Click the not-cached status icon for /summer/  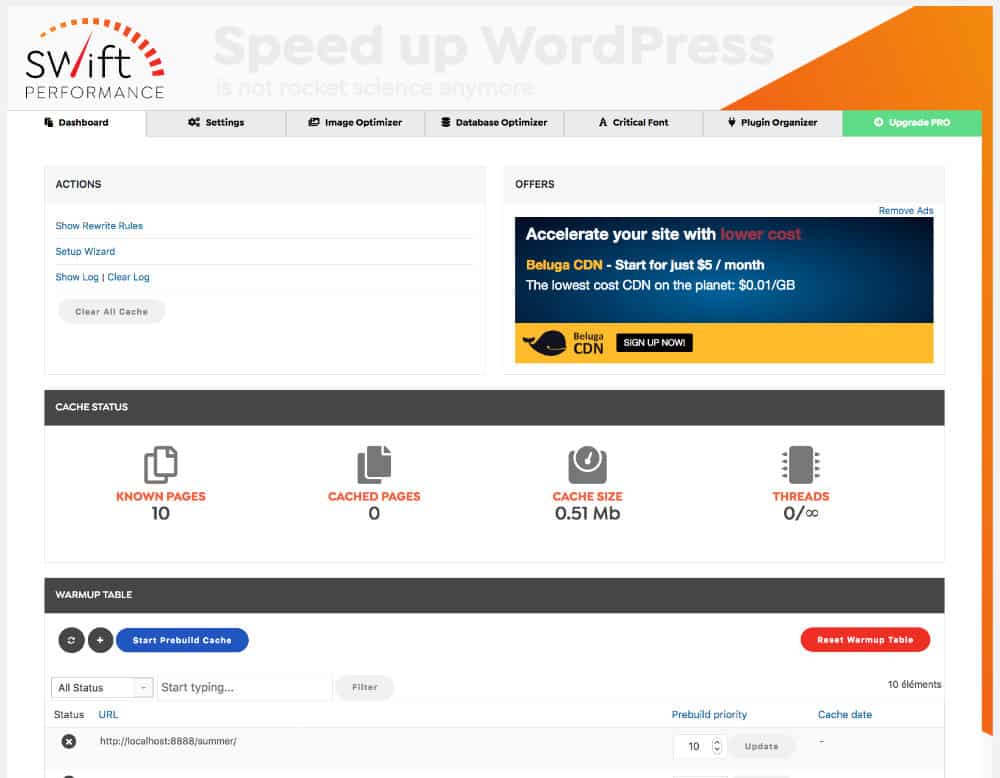tap(69, 741)
